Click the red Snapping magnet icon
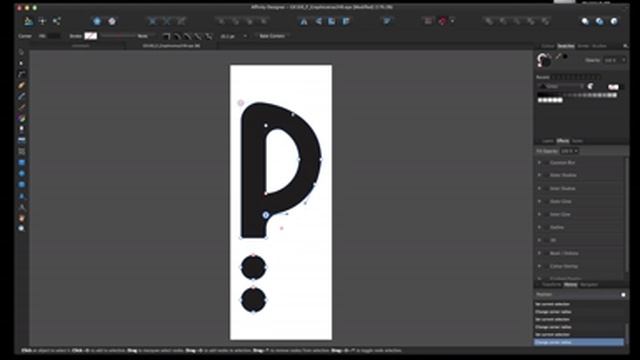The height and width of the screenshot is (360, 640). coord(443,21)
